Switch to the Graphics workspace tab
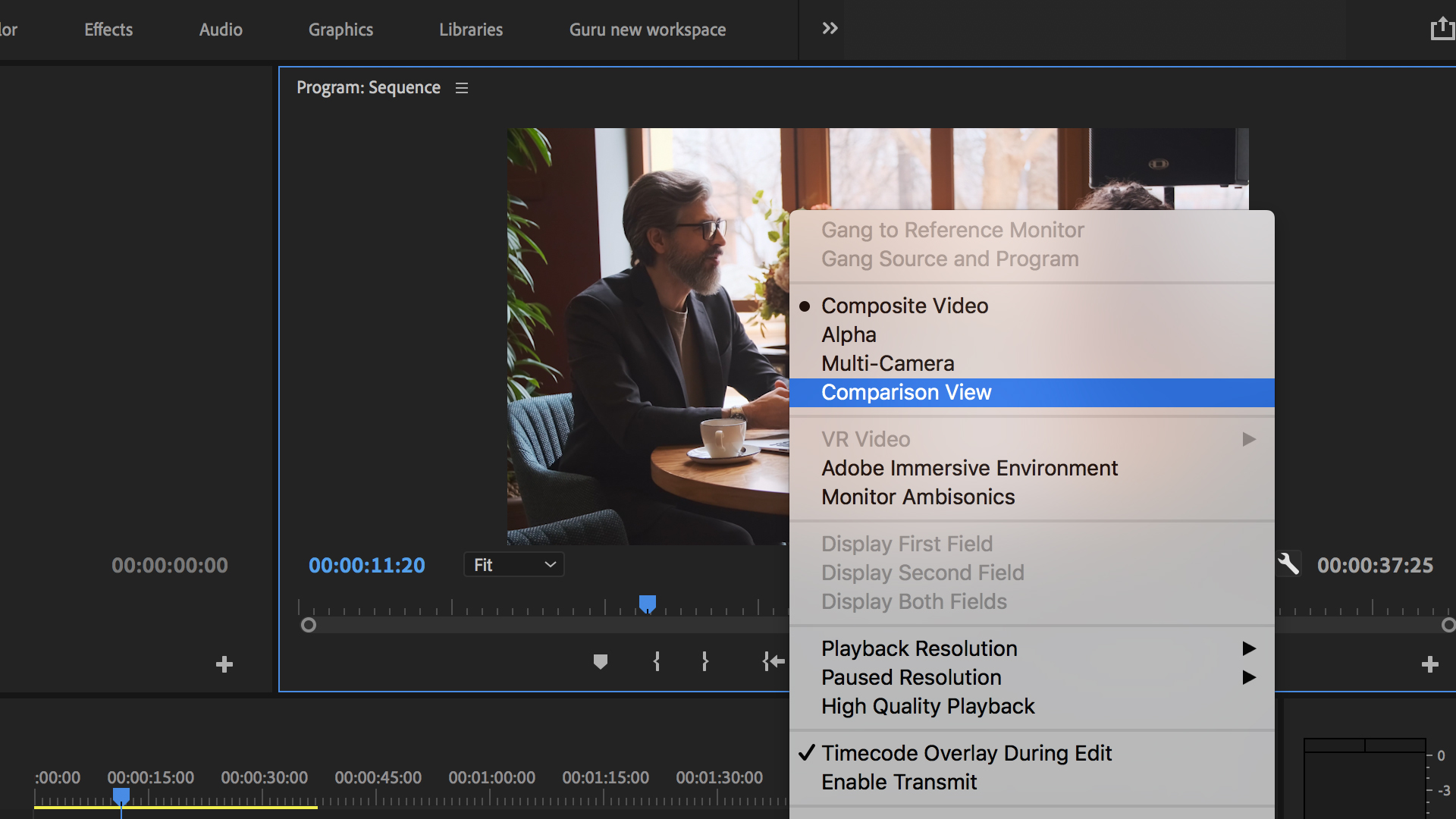The height and width of the screenshot is (819, 1456). click(x=340, y=30)
